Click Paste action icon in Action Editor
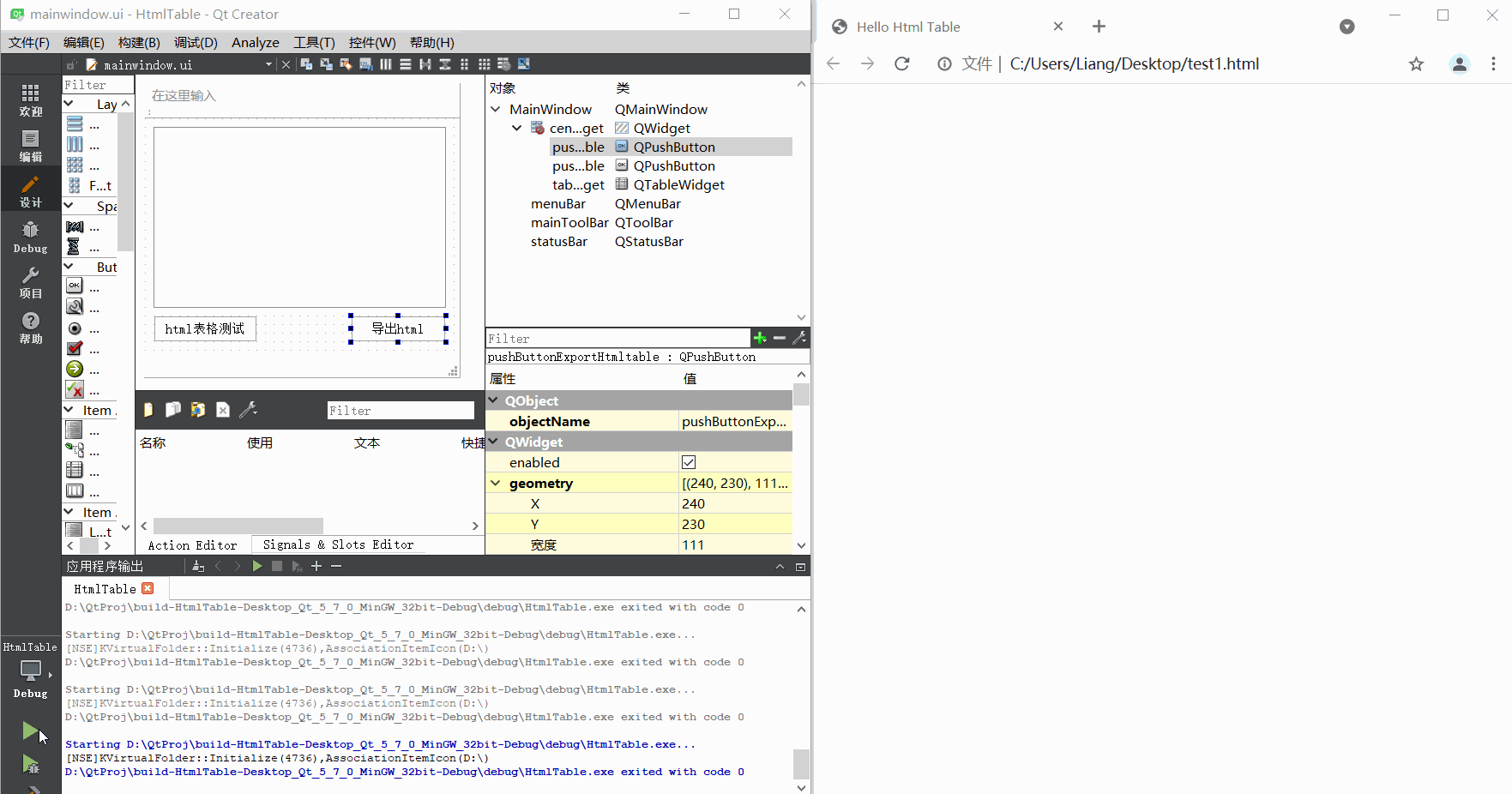Image resolution: width=1512 pixels, height=794 pixels. (x=198, y=410)
